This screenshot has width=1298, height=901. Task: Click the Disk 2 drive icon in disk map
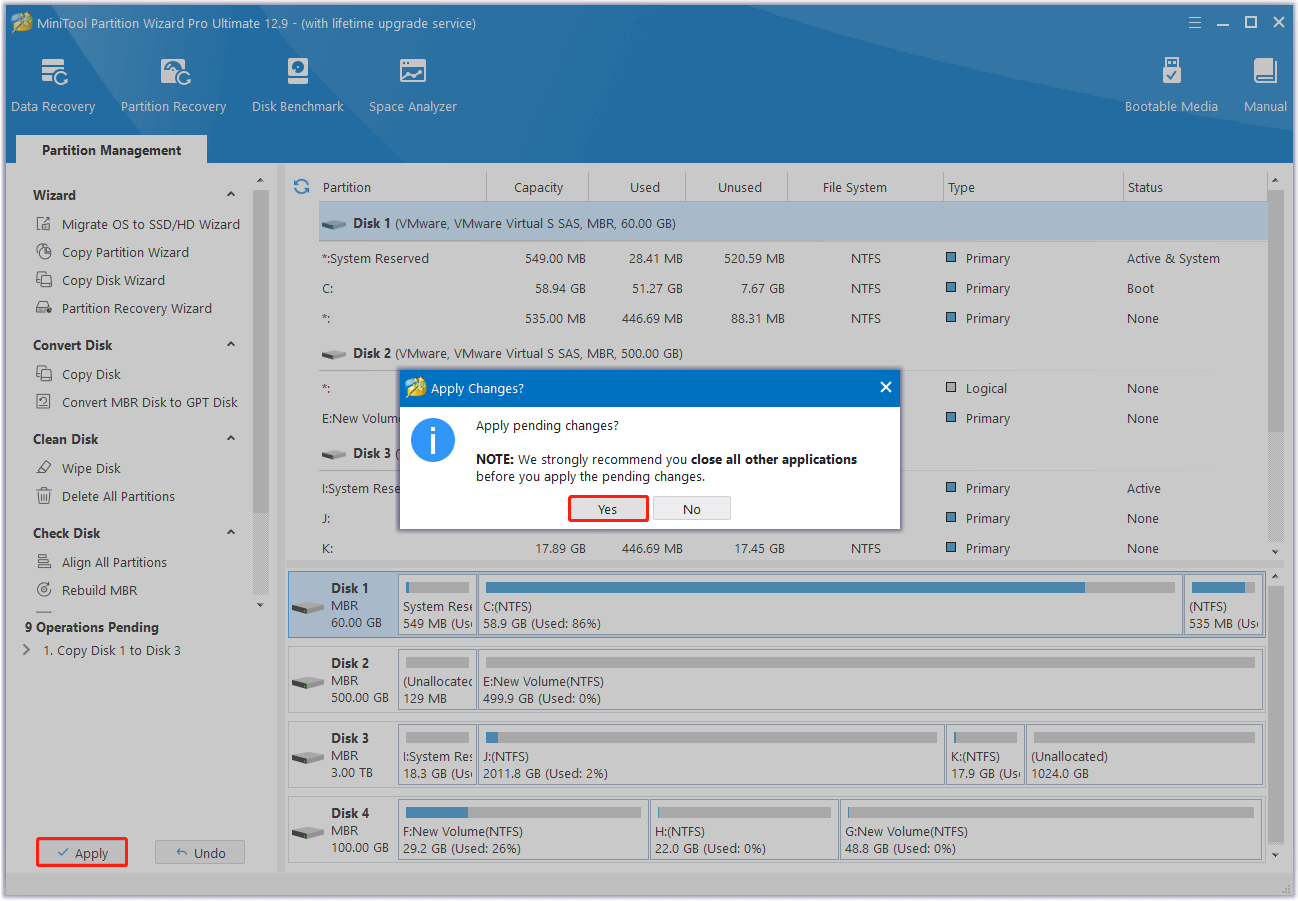(x=308, y=681)
